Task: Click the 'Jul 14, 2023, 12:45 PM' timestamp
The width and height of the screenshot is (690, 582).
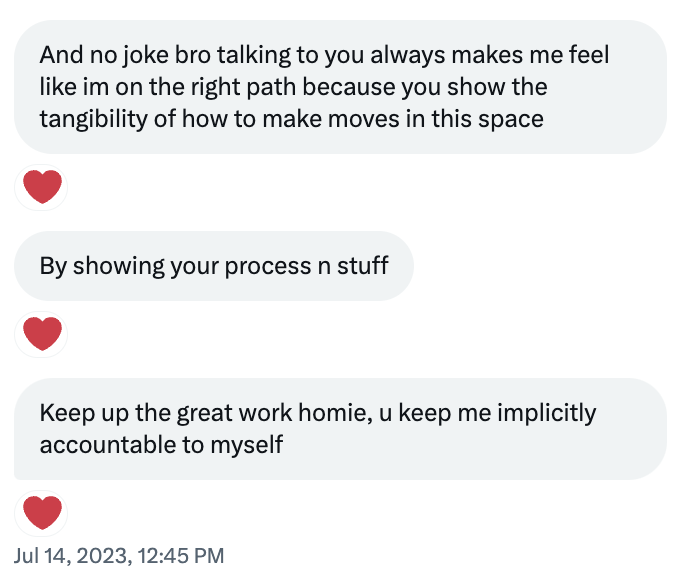Action: click(x=119, y=555)
